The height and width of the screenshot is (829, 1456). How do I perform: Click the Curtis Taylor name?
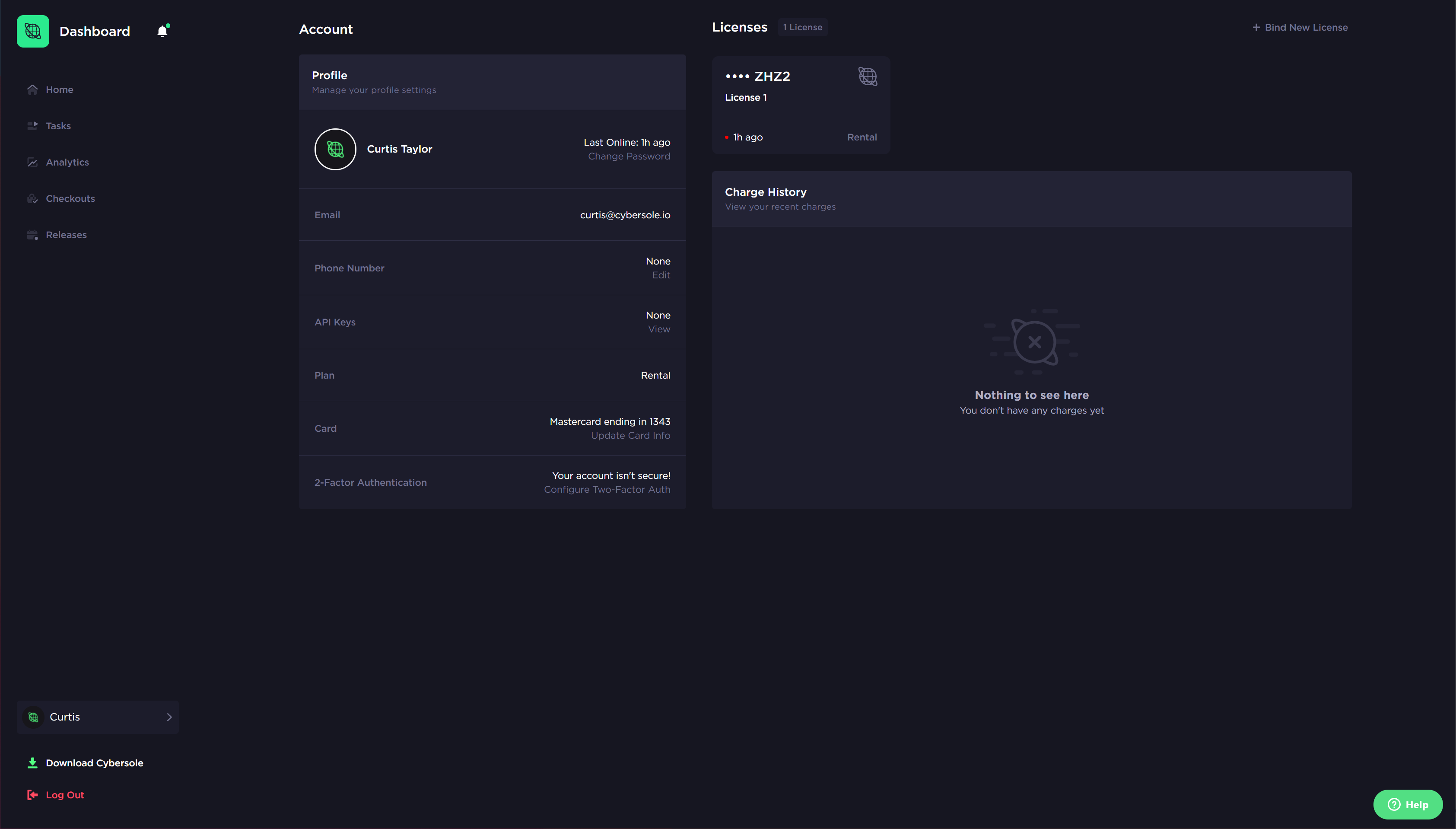coord(399,149)
